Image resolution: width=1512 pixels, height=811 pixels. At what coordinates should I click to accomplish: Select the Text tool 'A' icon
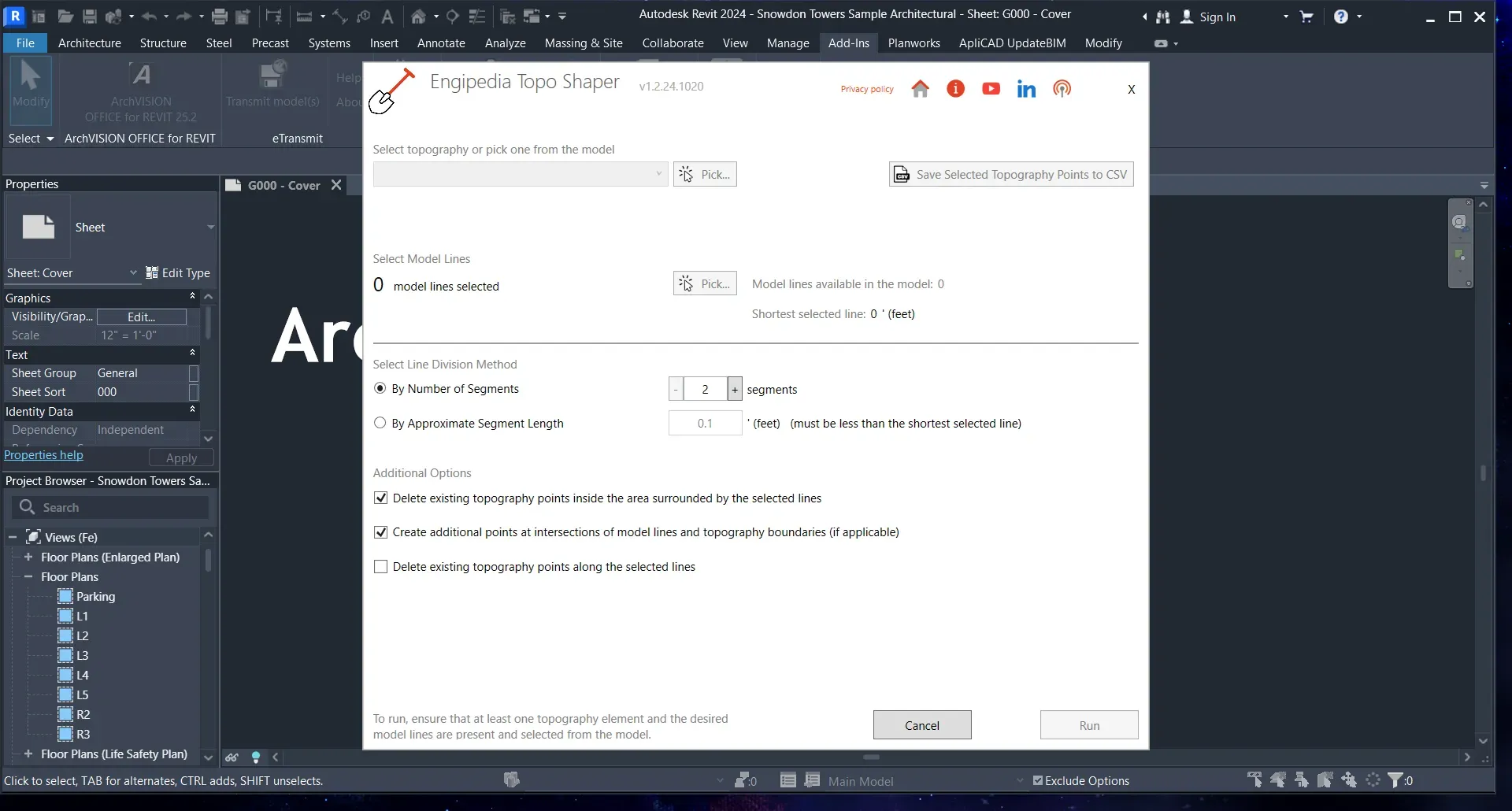[x=387, y=16]
